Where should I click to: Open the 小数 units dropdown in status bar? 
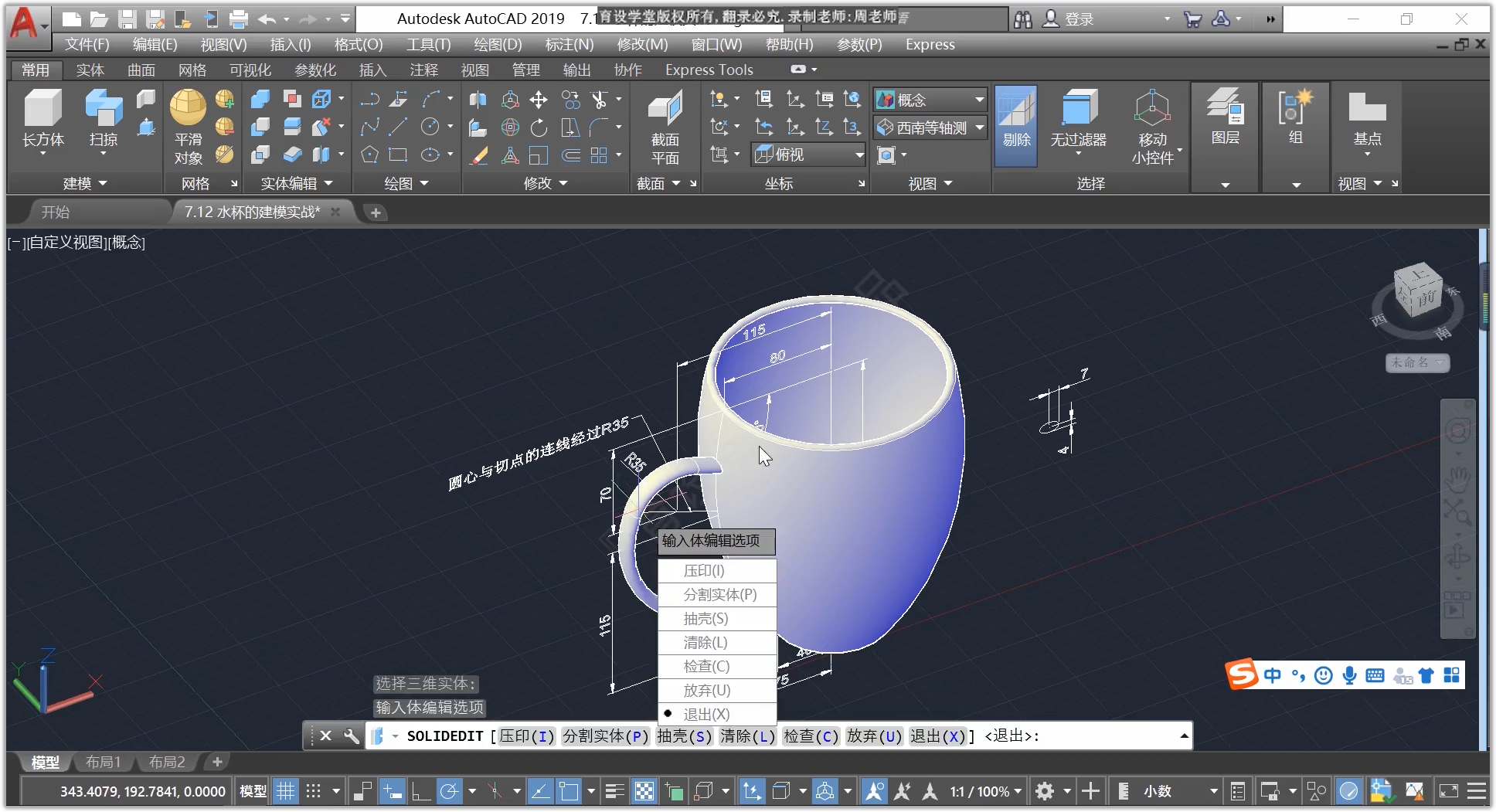1179,791
